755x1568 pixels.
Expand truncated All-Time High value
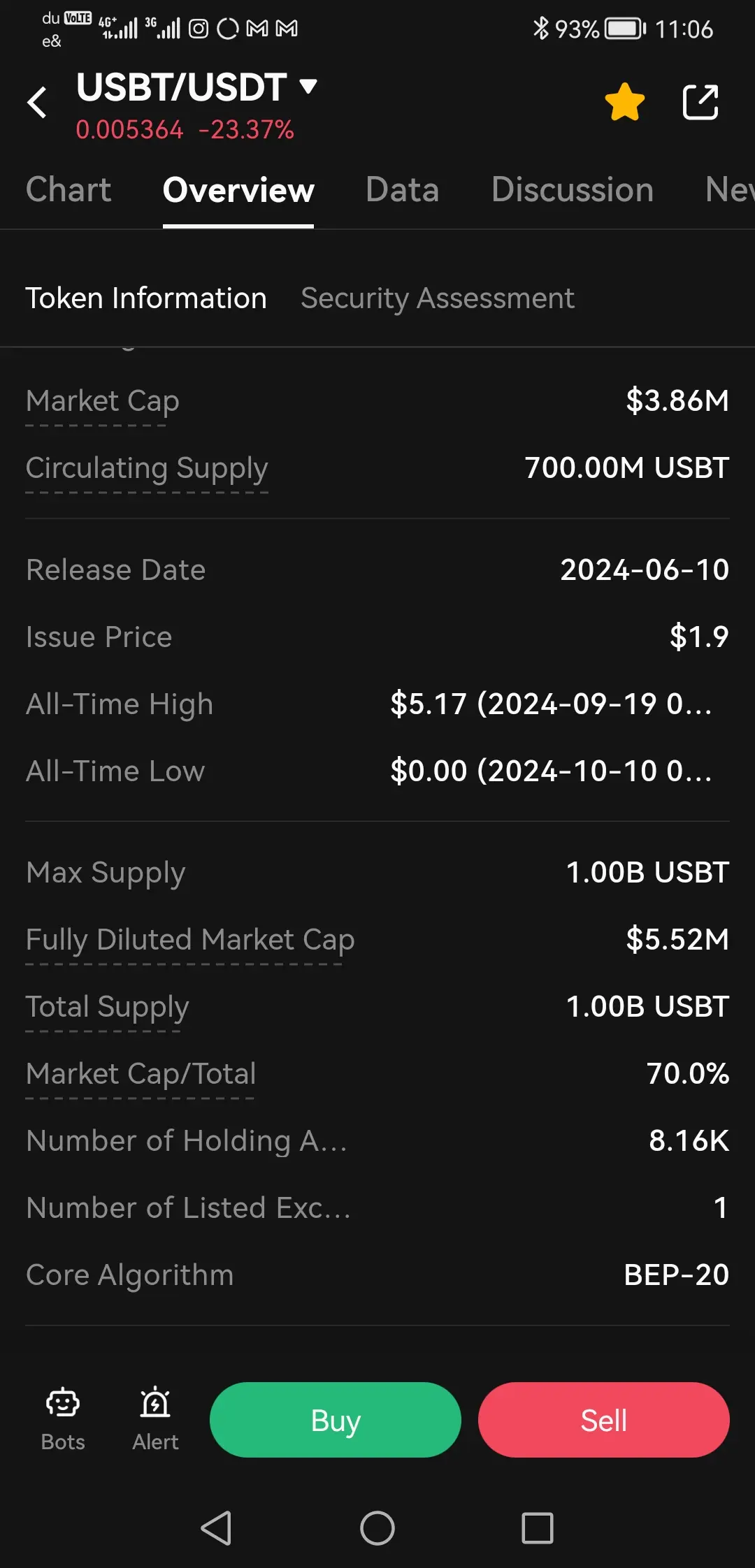click(x=551, y=704)
